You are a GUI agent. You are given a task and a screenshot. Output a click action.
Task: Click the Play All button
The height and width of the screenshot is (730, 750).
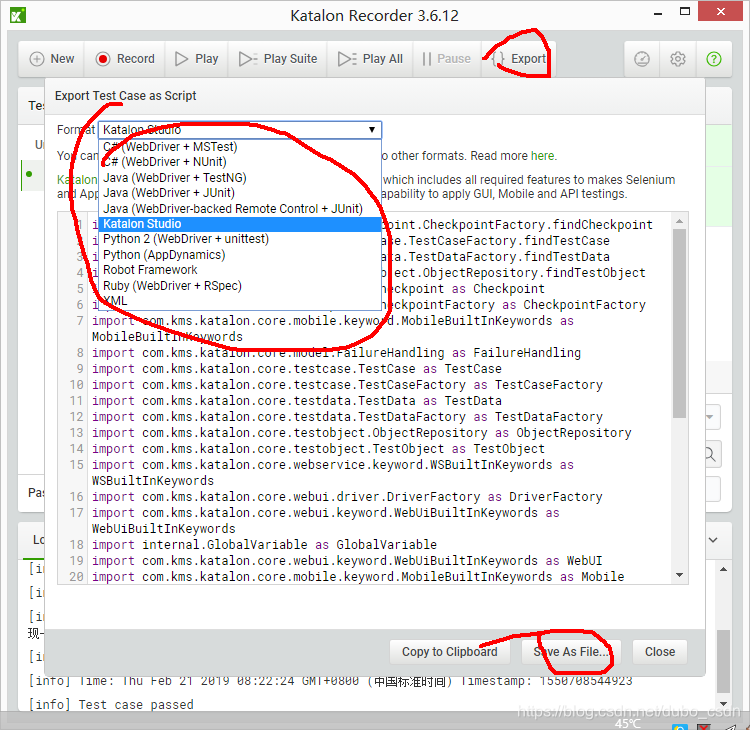pyautogui.click(x=370, y=59)
